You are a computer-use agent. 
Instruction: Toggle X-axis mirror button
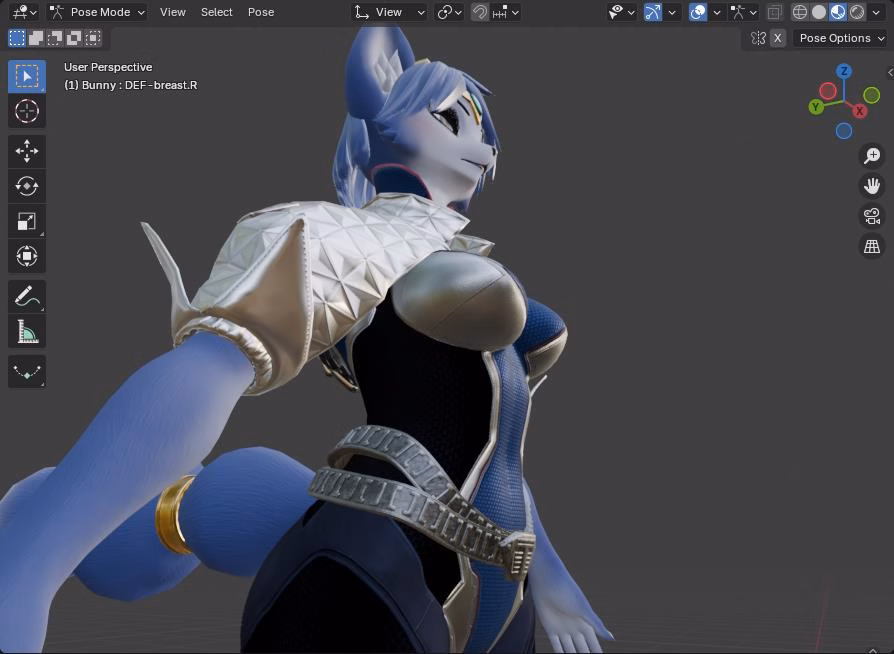pos(777,38)
